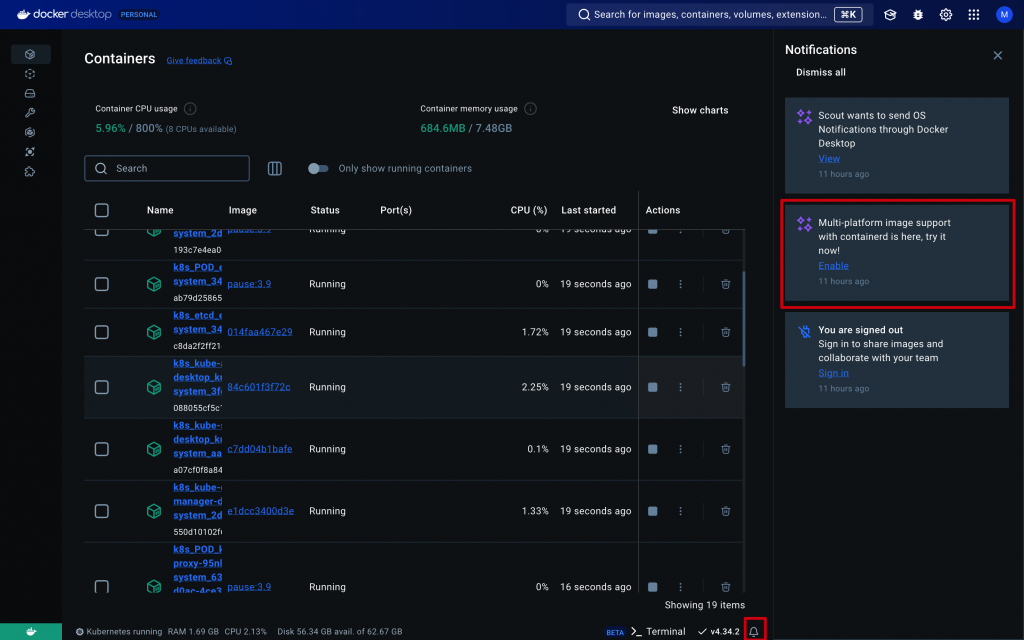The height and width of the screenshot is (640, 1024).
Task: Delete the container with image 84c601f3f72c
Action: pos(726,387)
